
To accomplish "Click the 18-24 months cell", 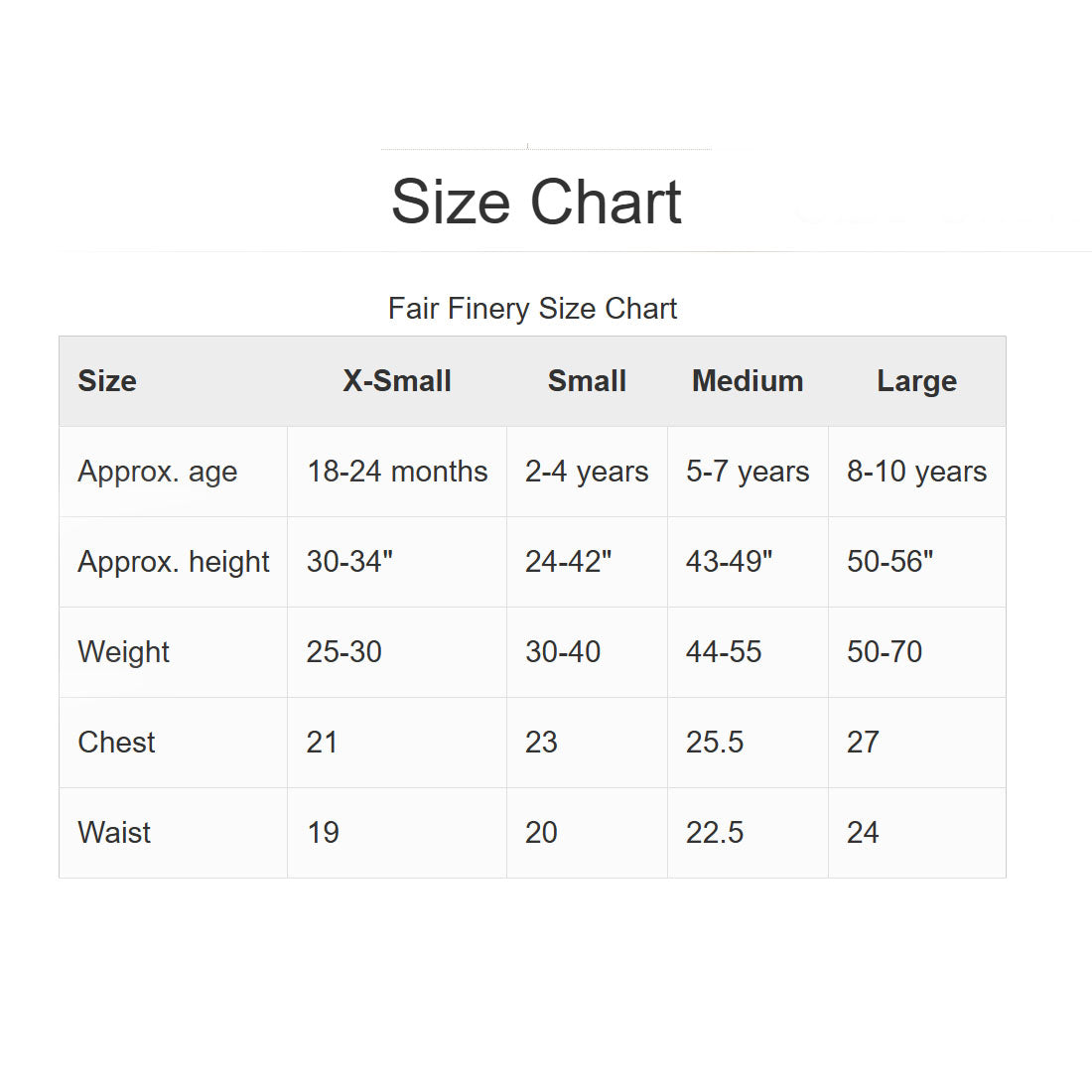I will [x=397, y=472].
